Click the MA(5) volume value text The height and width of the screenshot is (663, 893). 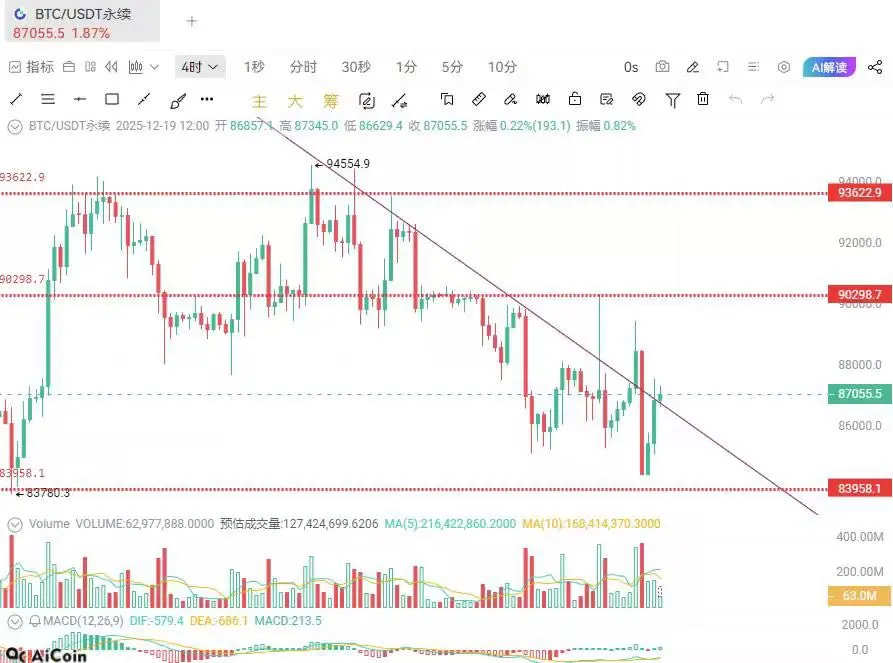450,523
